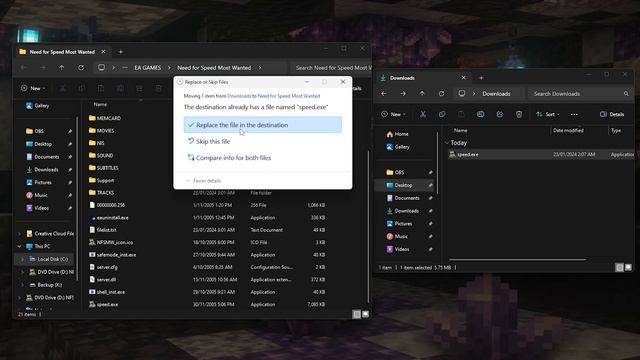Click Rename icon in Downloads window toolbar
Viewport: 640px width, 360px height.
coord(480,114)
